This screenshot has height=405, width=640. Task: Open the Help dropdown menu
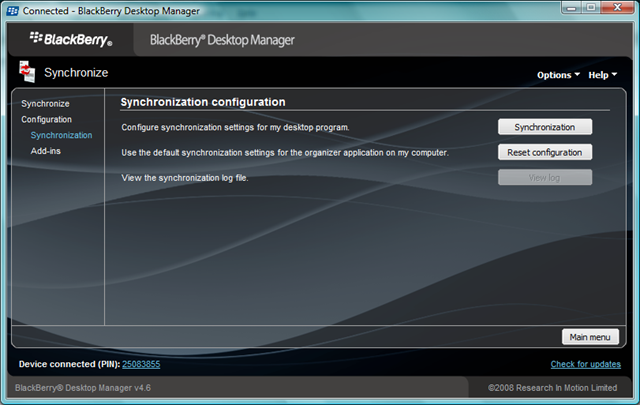coord(602,75)
